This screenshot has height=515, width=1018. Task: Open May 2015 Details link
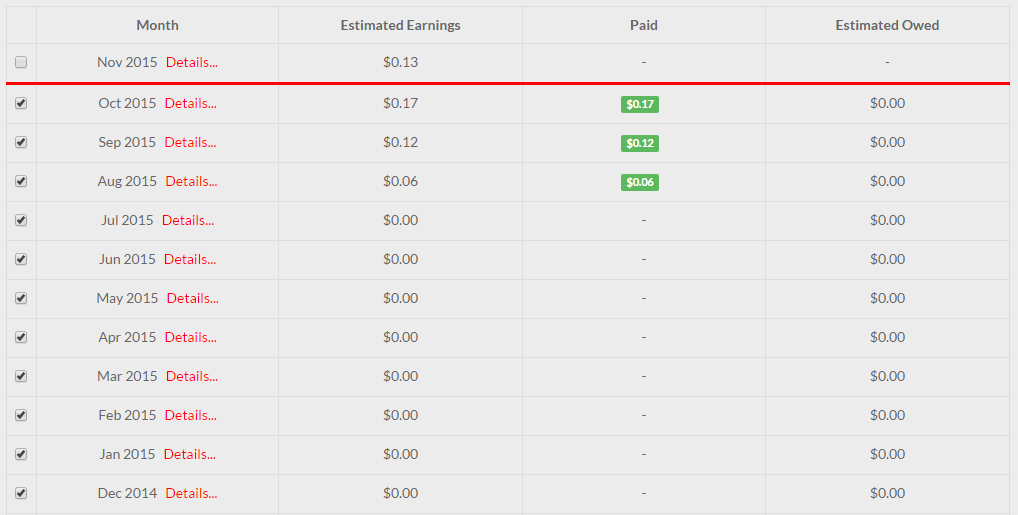[x=192, y=298]
